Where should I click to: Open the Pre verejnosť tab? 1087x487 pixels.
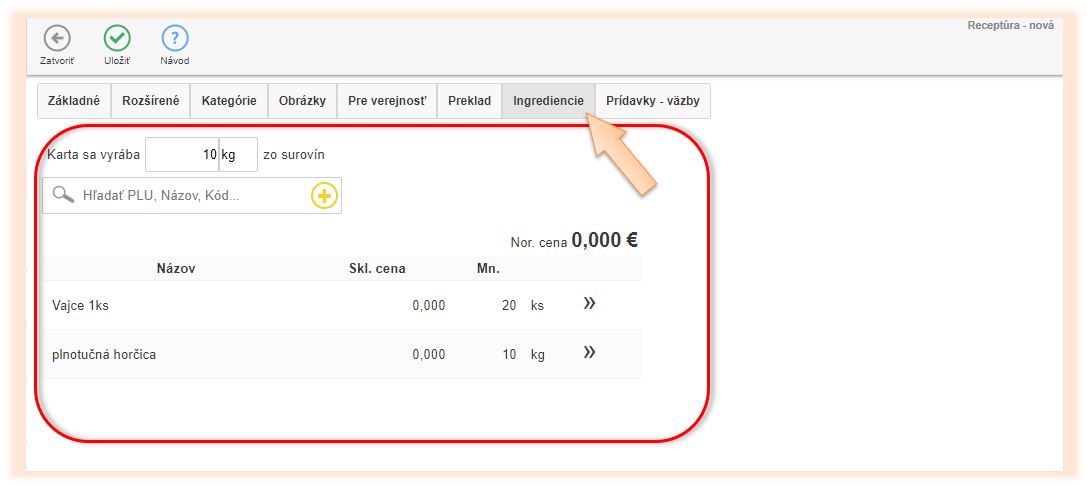coord(387,101)
